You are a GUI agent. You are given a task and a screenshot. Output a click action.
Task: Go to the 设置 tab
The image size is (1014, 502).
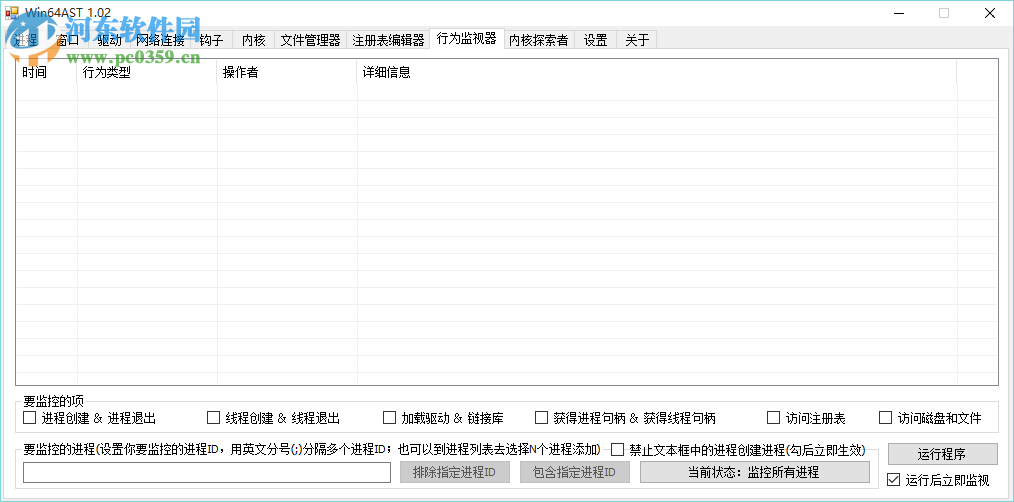[596, 40]
